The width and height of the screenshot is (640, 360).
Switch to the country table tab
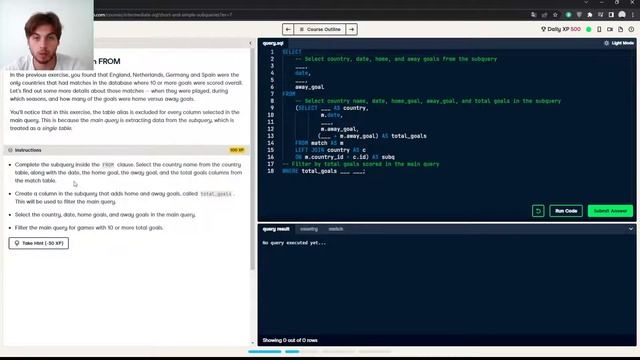[309, 229]
